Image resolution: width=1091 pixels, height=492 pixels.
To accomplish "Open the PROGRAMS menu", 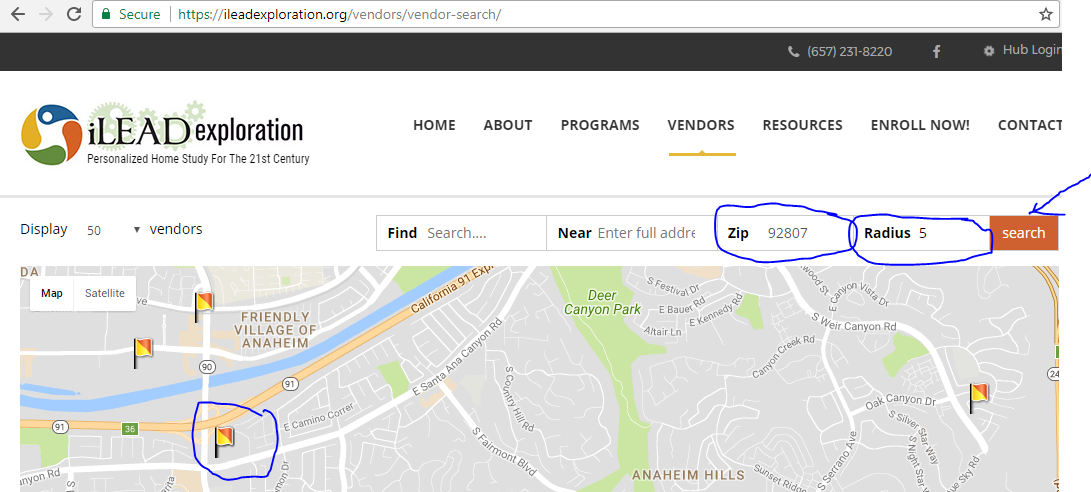I will coord(600,125).
